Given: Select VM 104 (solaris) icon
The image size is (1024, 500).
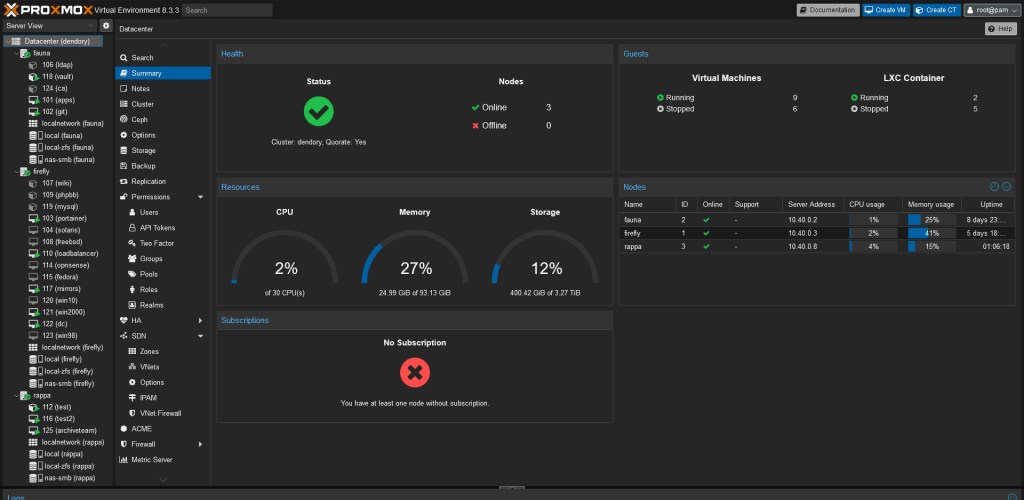Looking at the screenshot, I should tap(33, 230).
